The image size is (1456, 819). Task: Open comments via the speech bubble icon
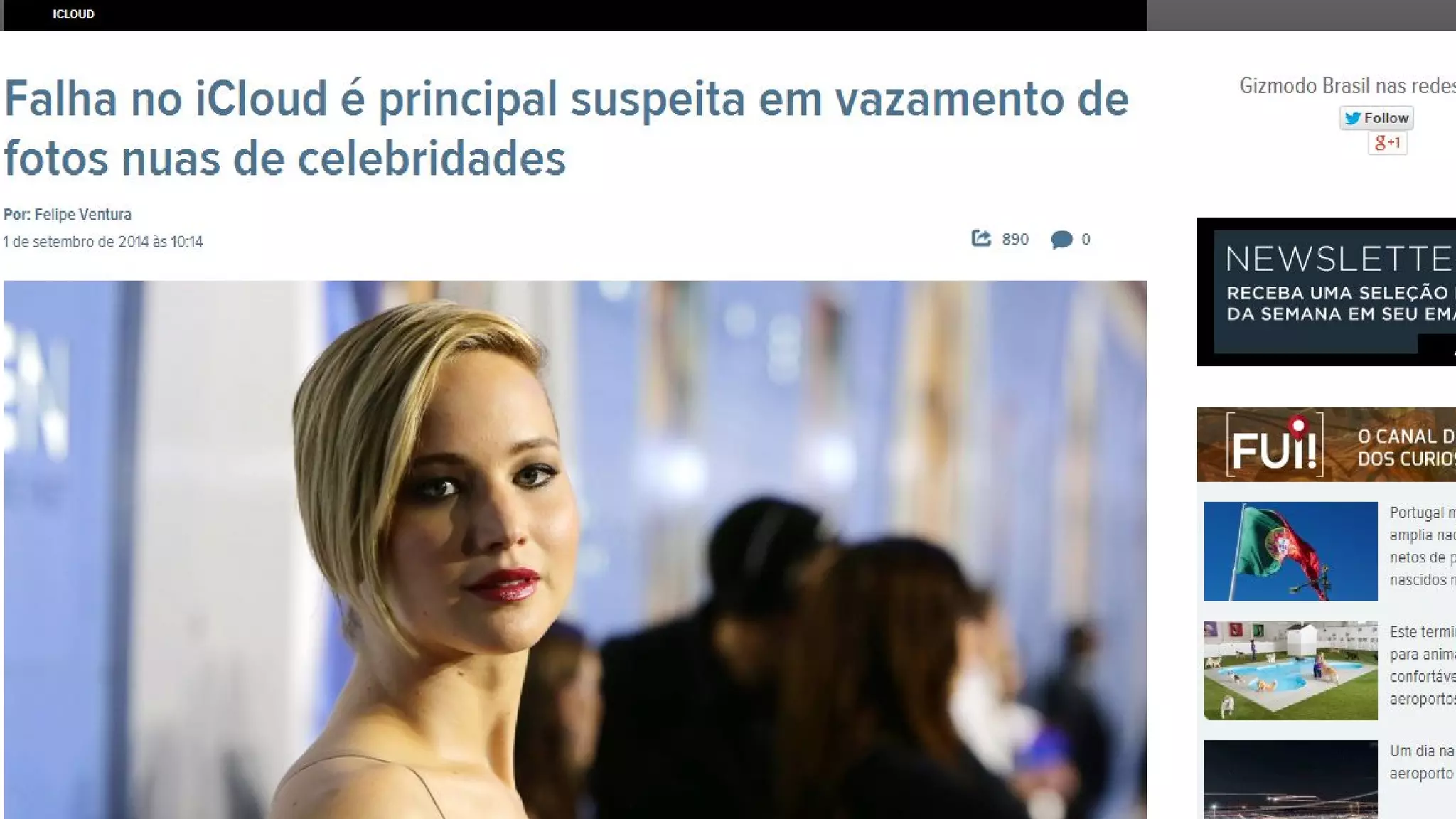point(1061,240)
